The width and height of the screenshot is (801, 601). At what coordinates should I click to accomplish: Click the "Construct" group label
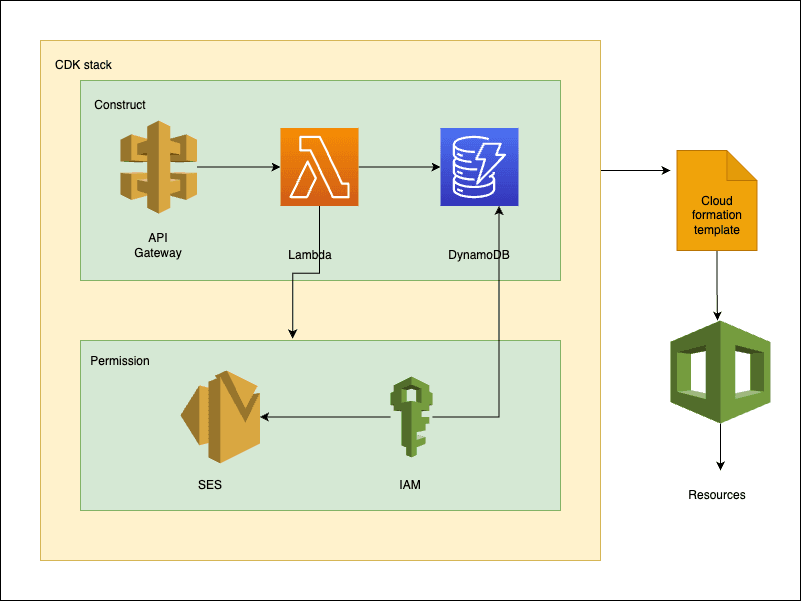[x=120, y=105]
